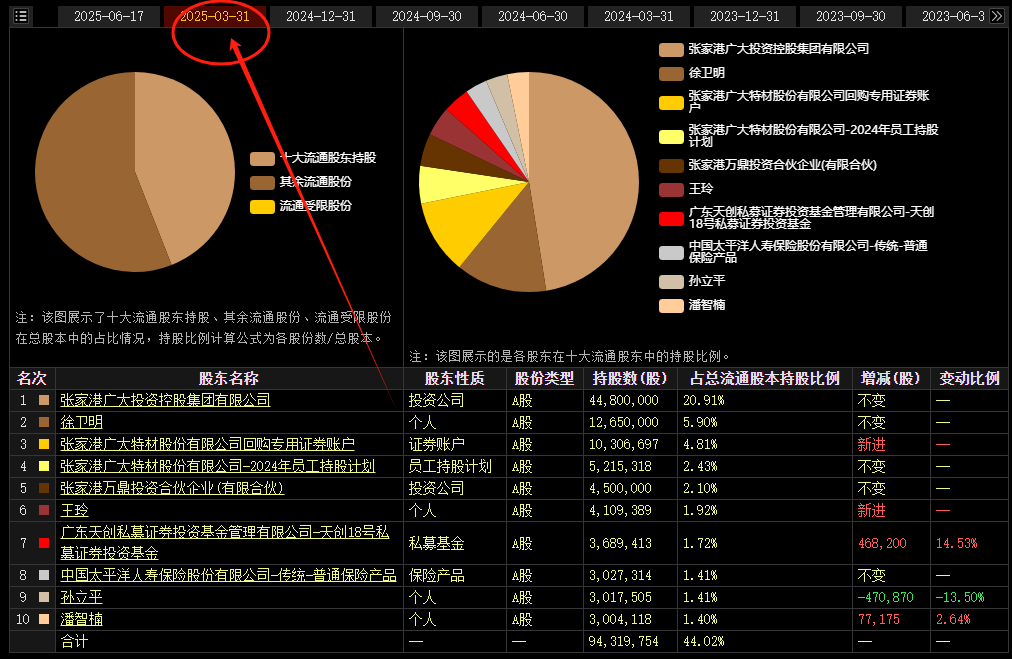Click legend swatch for 徐卫明 in right chart
The height and width of the screenshot is (659, 1012).
(671, 74)
